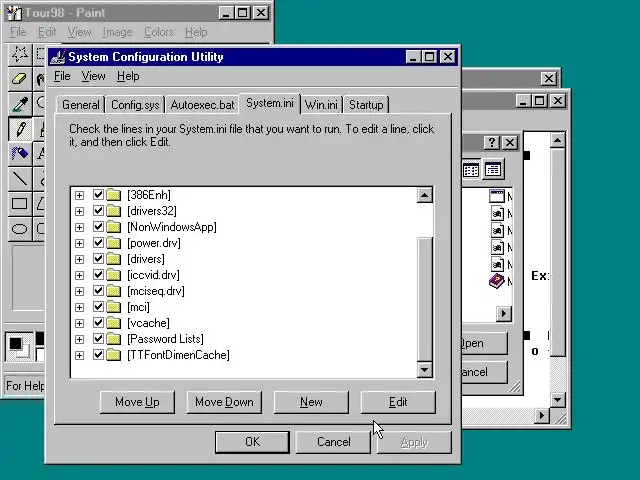The height and width of the screenshot is (480, 640).
Task: Click the Open button in the background dialog
Action: pyautogui.click(x=484, y=343)
